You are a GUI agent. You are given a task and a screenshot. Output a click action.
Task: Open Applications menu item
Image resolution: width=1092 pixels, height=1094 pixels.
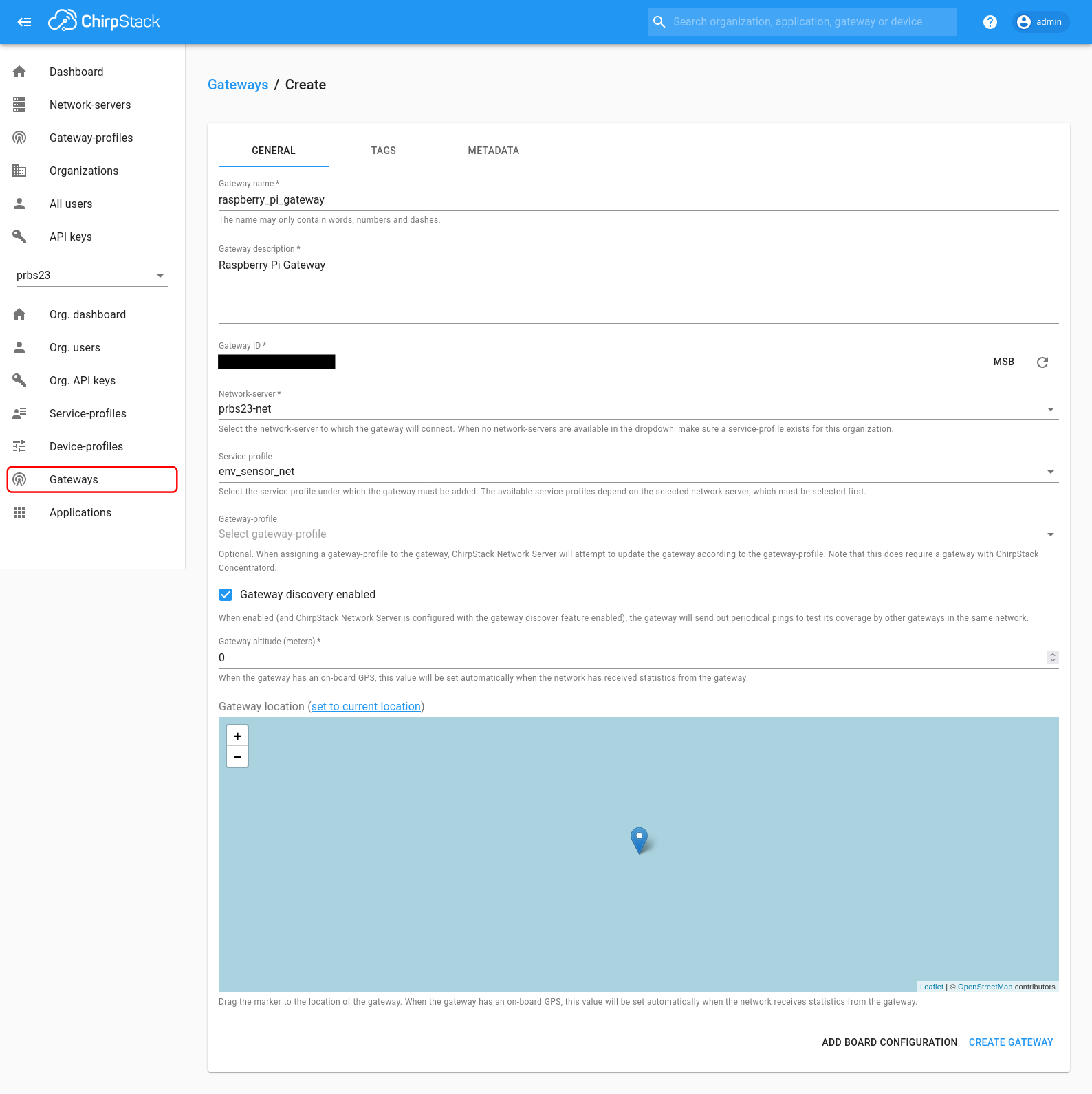(92, 512)
